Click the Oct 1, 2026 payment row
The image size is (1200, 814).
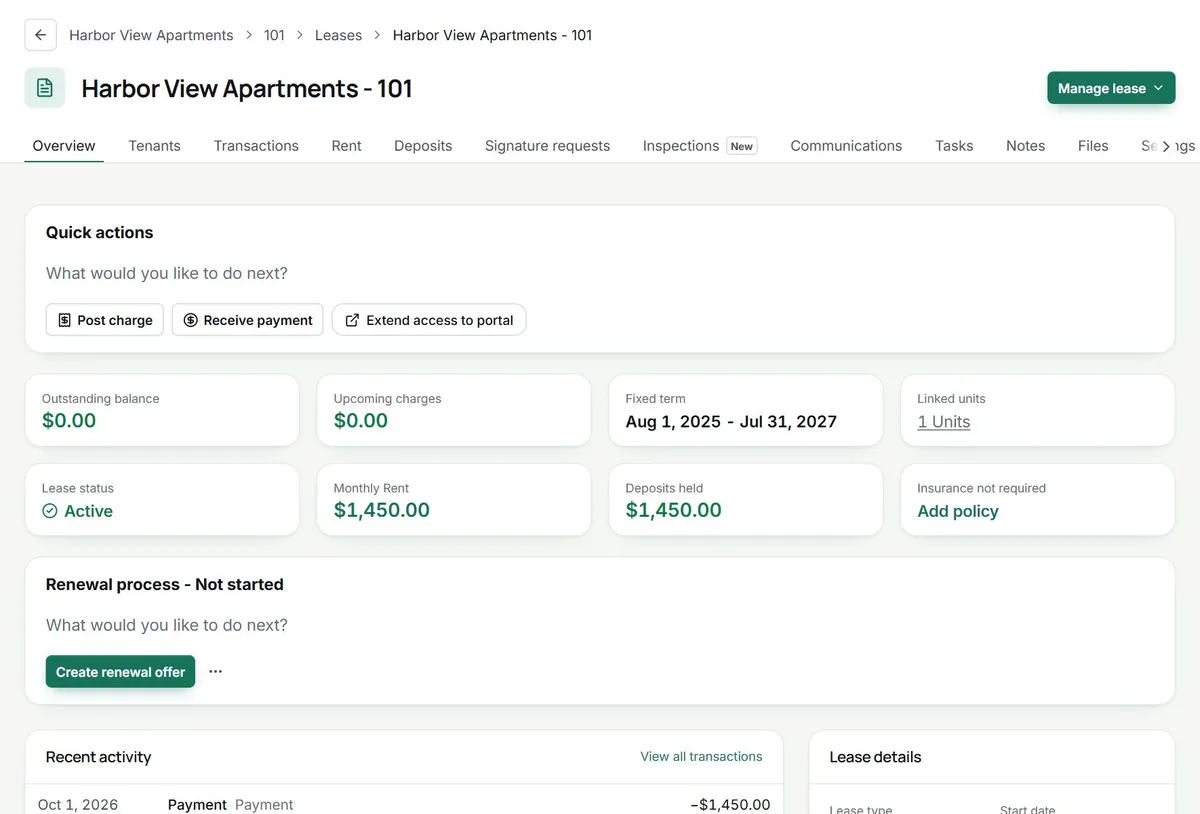pyautogui.click(x=404, y=804)
